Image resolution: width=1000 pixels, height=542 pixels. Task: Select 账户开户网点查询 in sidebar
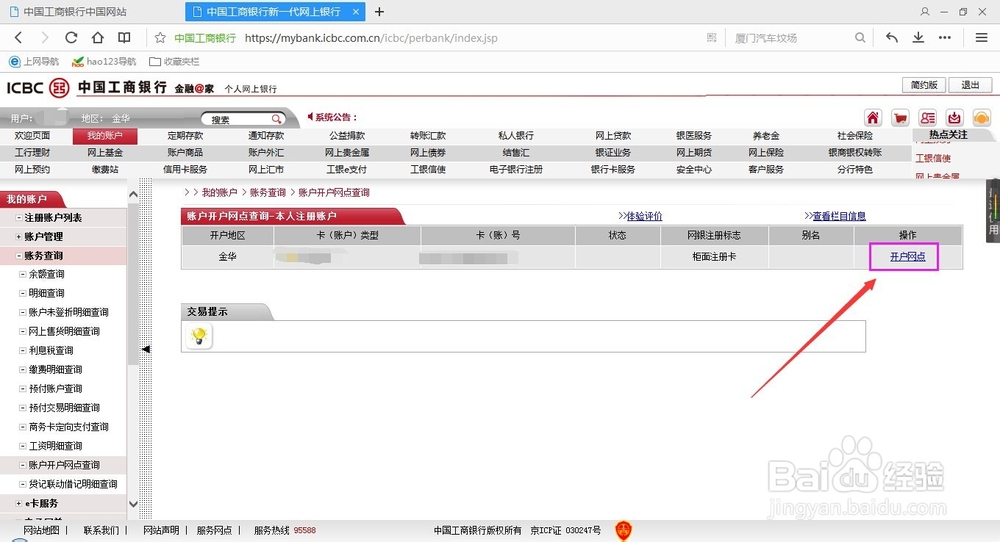click(x=64, y=465)
